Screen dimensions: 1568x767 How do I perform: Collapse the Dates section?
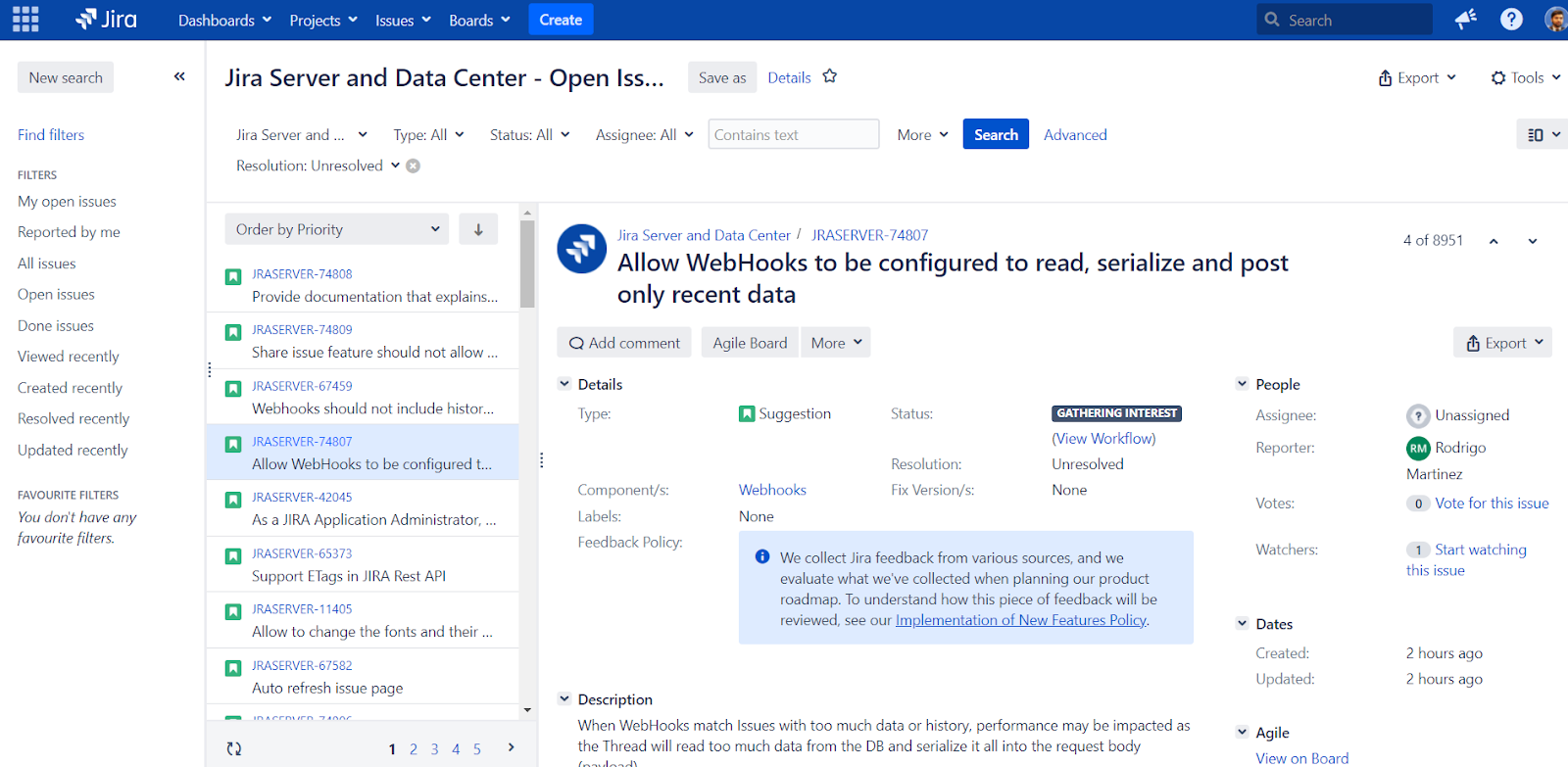point(1242,623)
